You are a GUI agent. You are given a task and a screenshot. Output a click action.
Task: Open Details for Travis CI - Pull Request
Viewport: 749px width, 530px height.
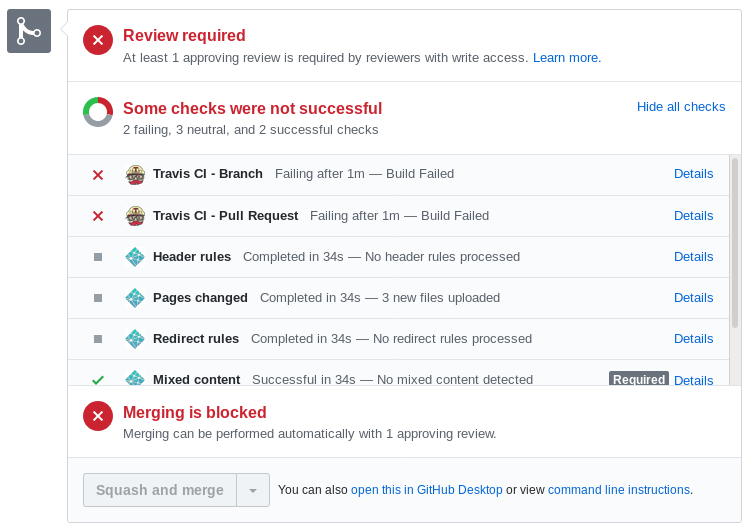coord(693,216)
